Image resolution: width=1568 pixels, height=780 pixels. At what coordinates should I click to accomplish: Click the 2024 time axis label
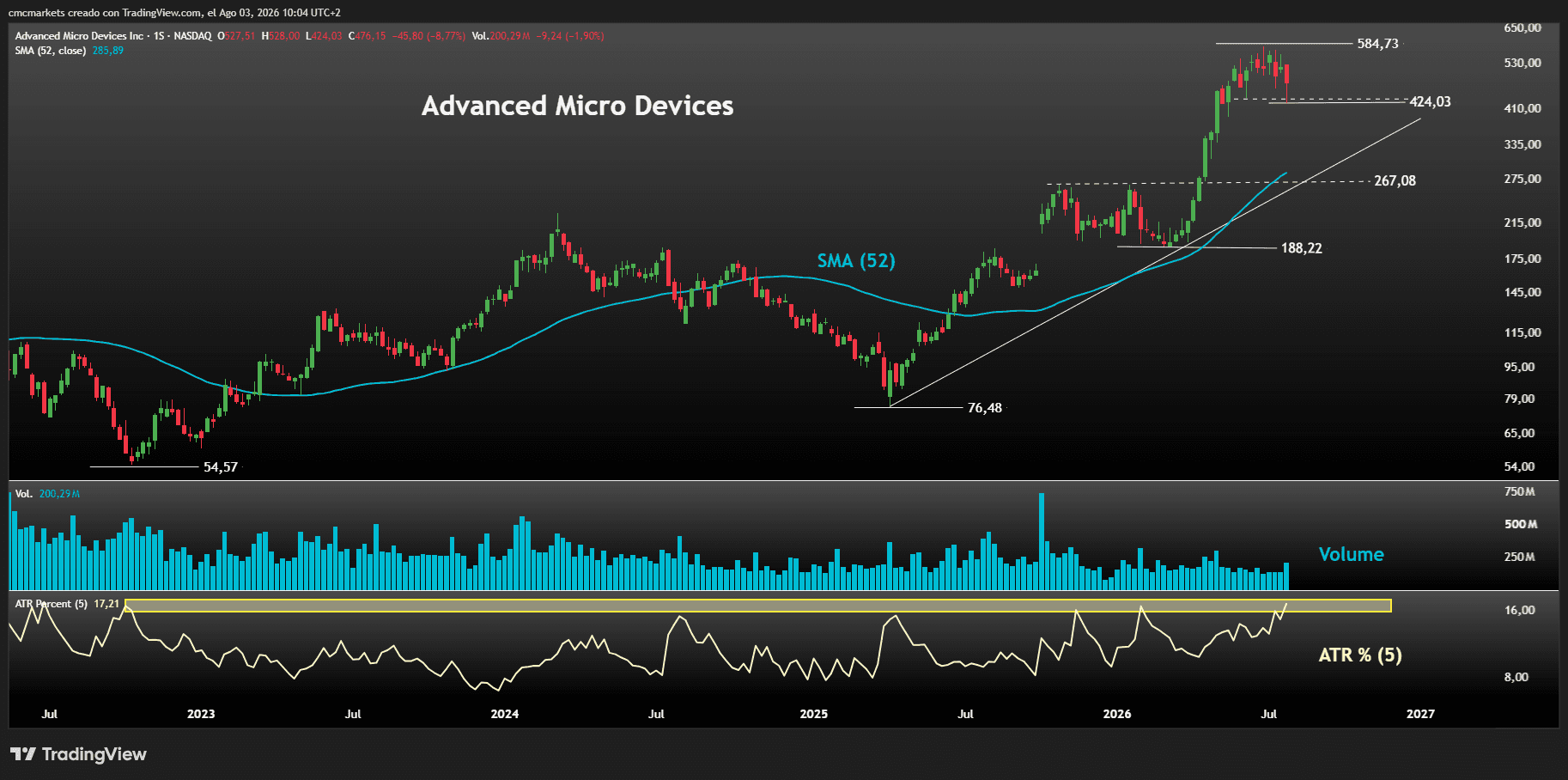pos(505,715)
